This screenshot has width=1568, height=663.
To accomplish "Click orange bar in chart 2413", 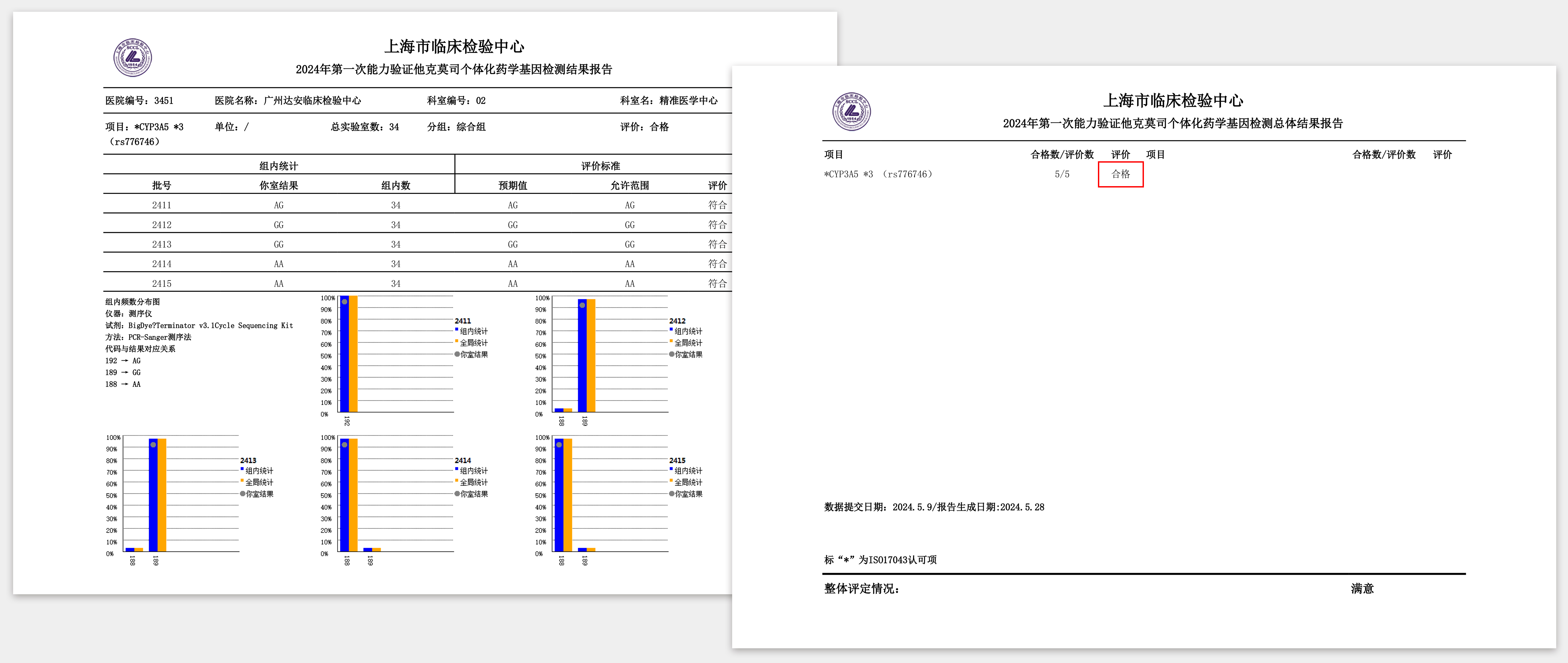I will (x=162, y=495).
